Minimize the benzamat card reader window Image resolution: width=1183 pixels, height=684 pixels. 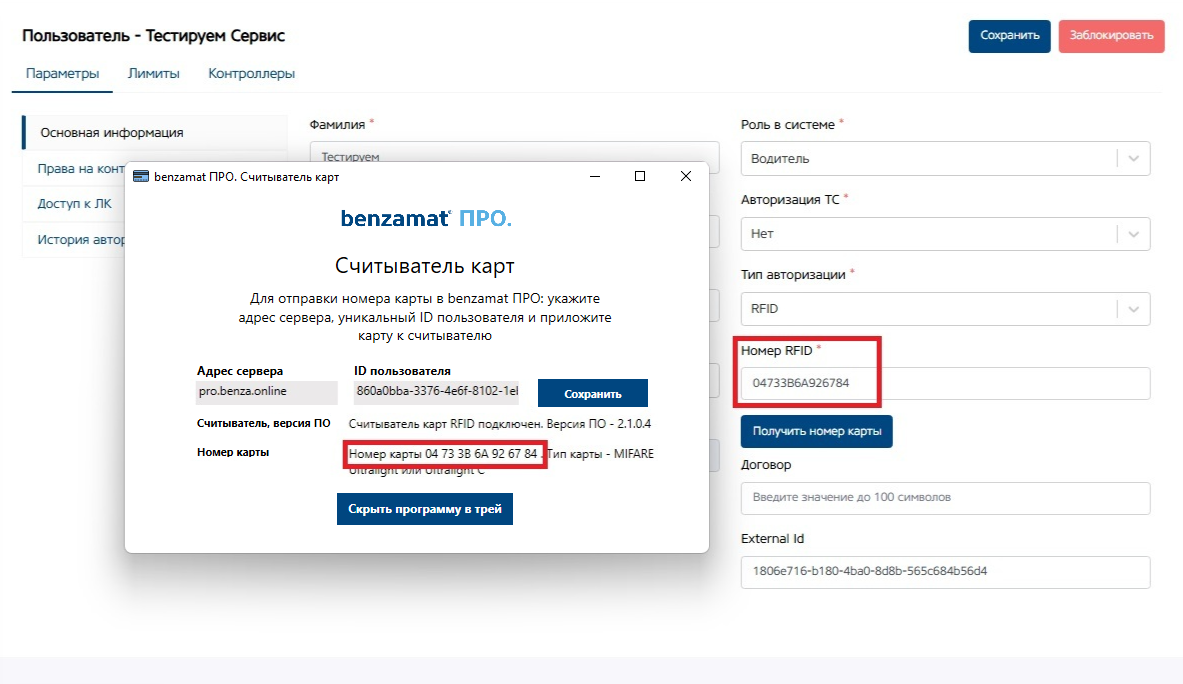pos(595,176)
